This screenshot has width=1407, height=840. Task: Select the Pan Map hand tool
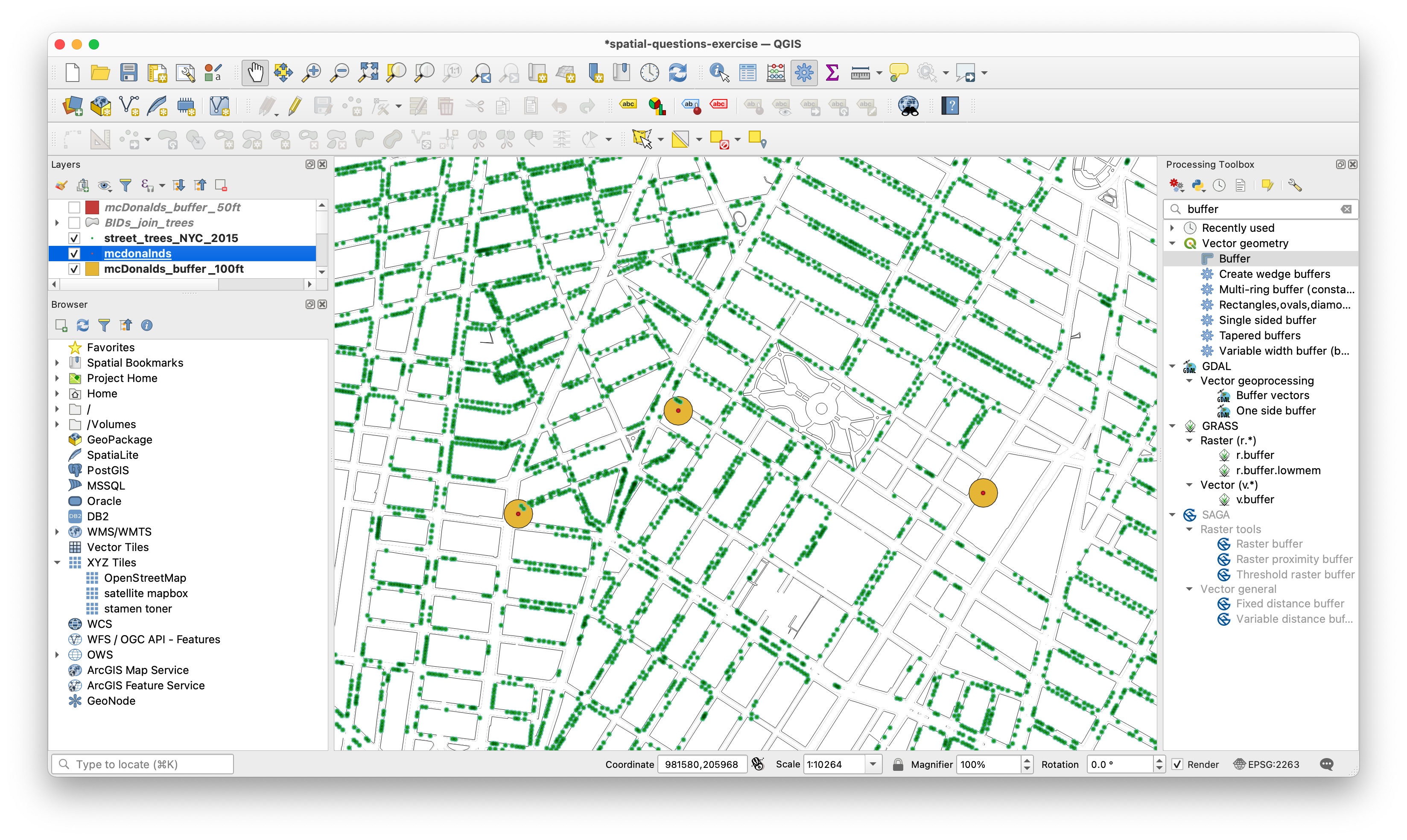[x=255, y=73]
